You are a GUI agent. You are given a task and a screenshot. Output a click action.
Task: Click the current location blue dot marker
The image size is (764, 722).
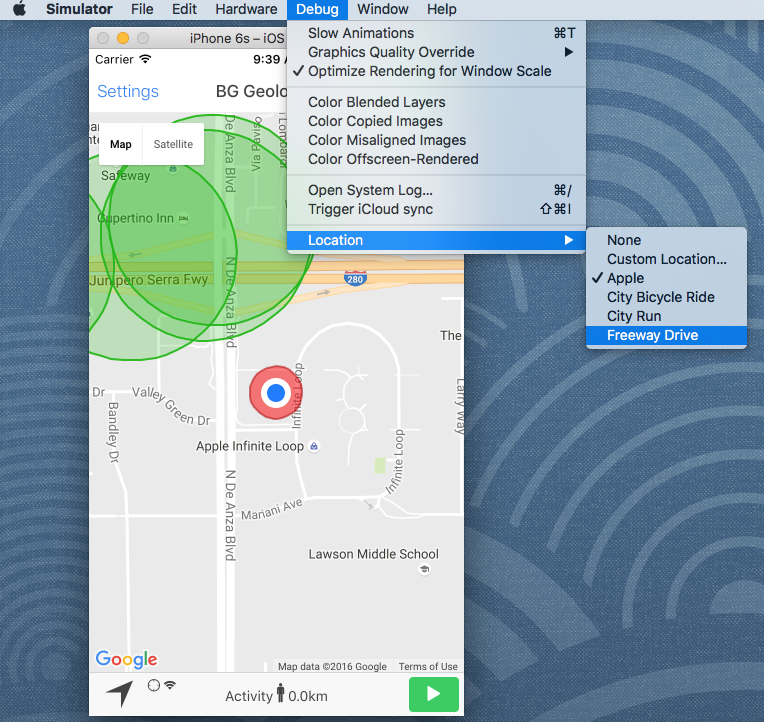[276, 393]
